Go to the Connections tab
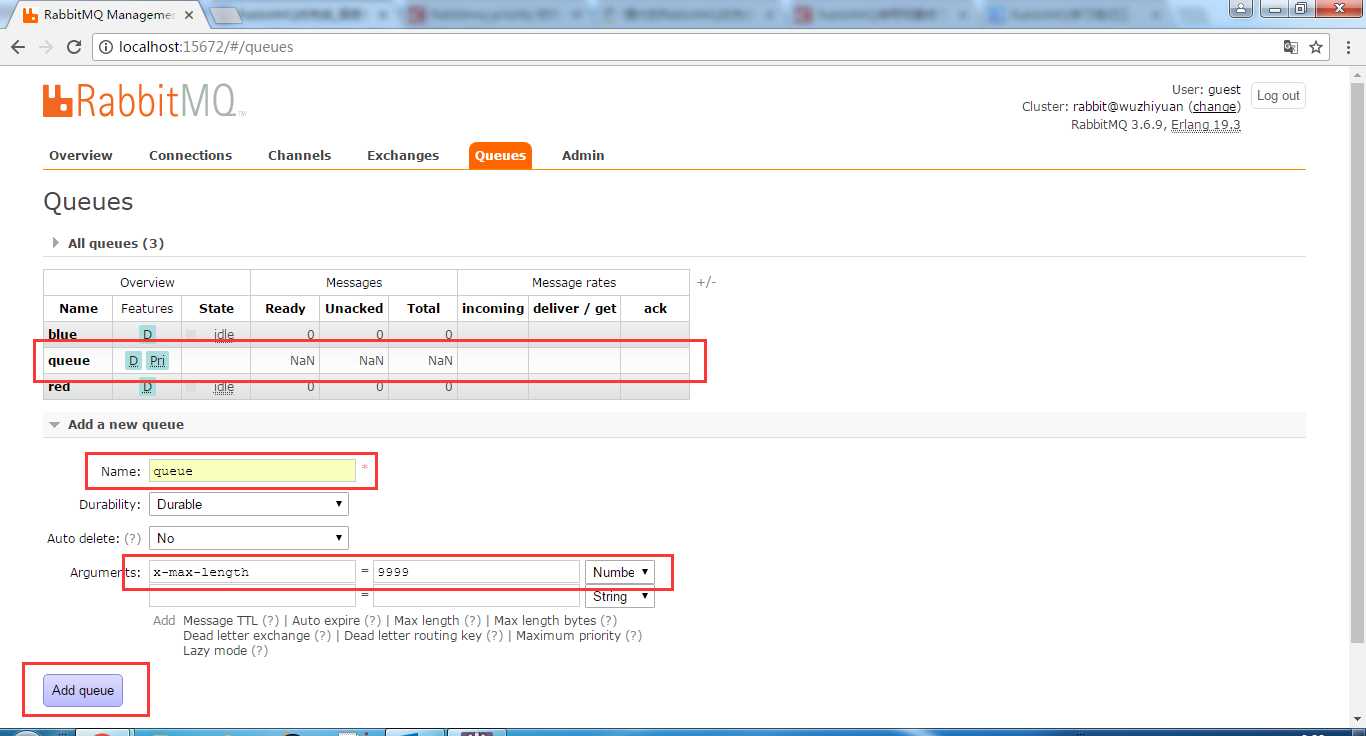This screenshot has height=736, width=1366. click(190, 155)
